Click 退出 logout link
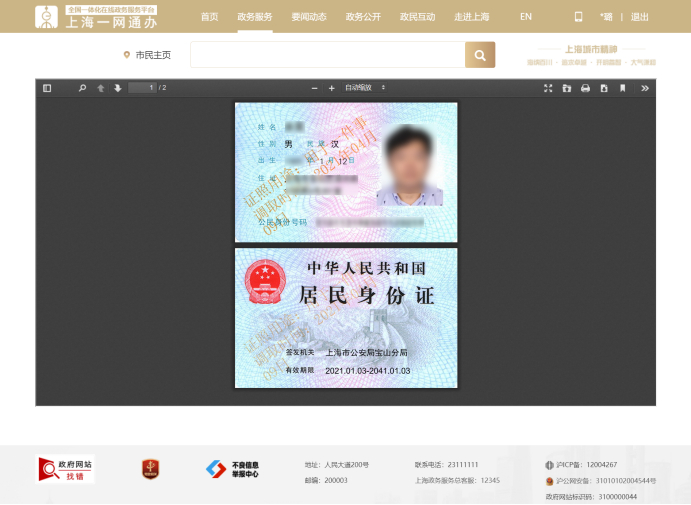Image resolution: width=691 pixels, height=505 pixels. point(639,17)
